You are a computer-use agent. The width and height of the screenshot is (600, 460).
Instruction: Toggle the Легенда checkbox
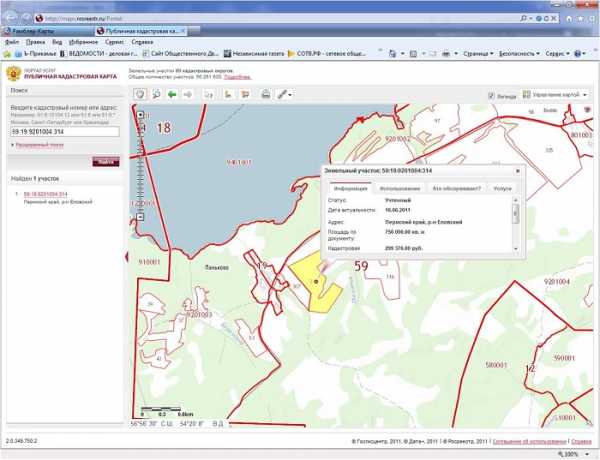tap(491, 96)
